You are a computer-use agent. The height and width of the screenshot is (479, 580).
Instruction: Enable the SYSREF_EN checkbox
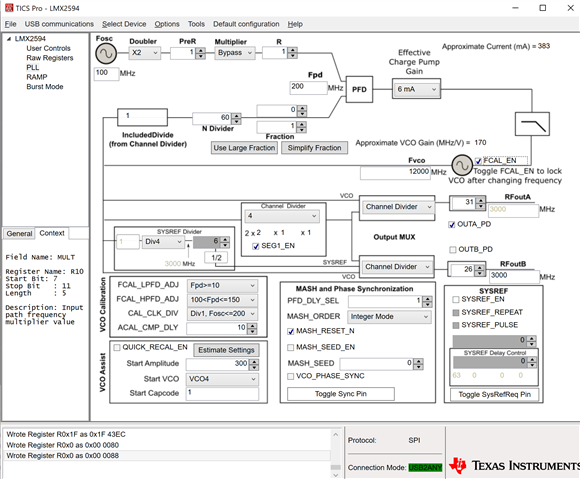(x=456, y=299)
